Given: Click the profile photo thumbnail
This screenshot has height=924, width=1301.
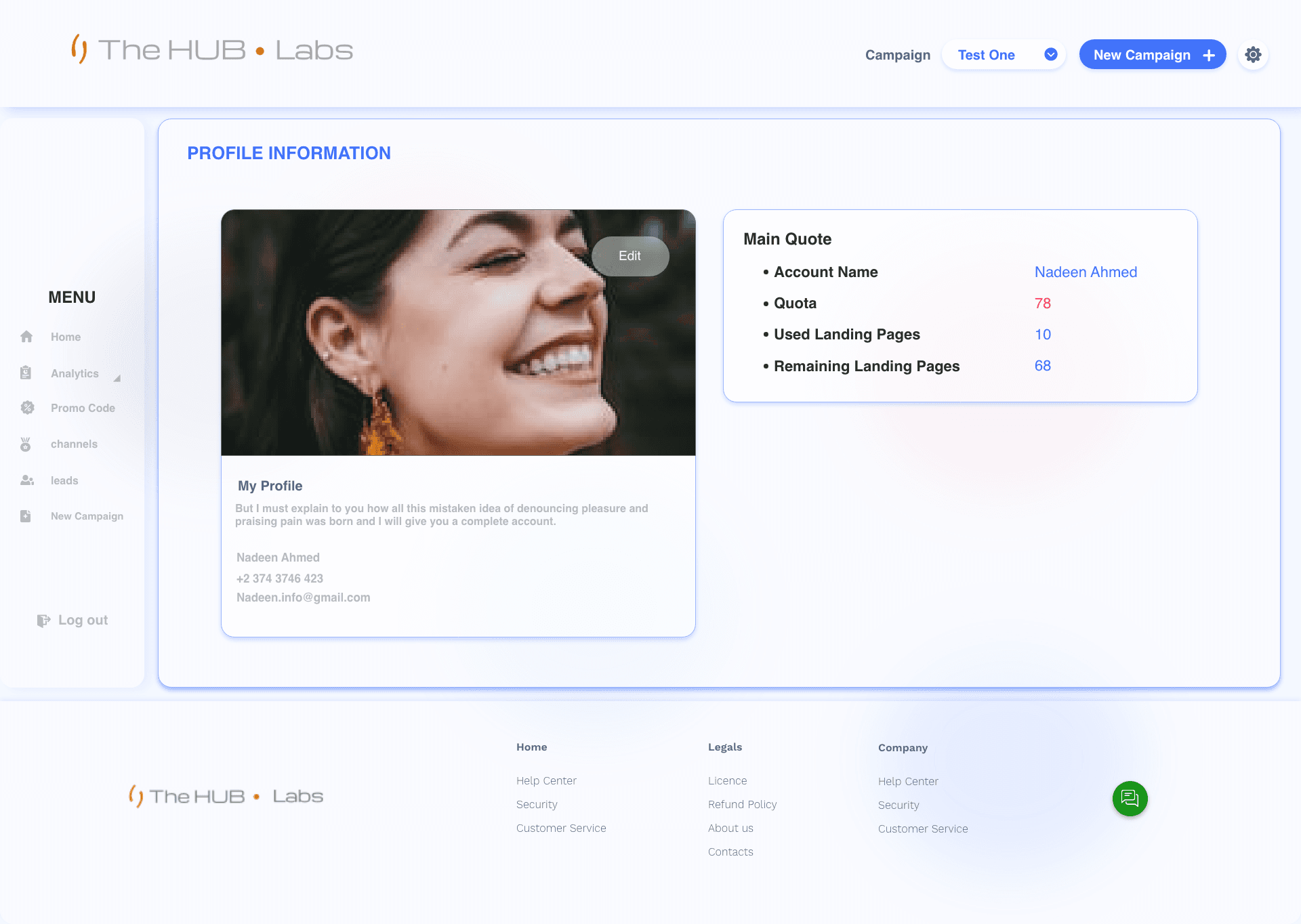Looking at the screenshot, I should (x=434, y=339).
